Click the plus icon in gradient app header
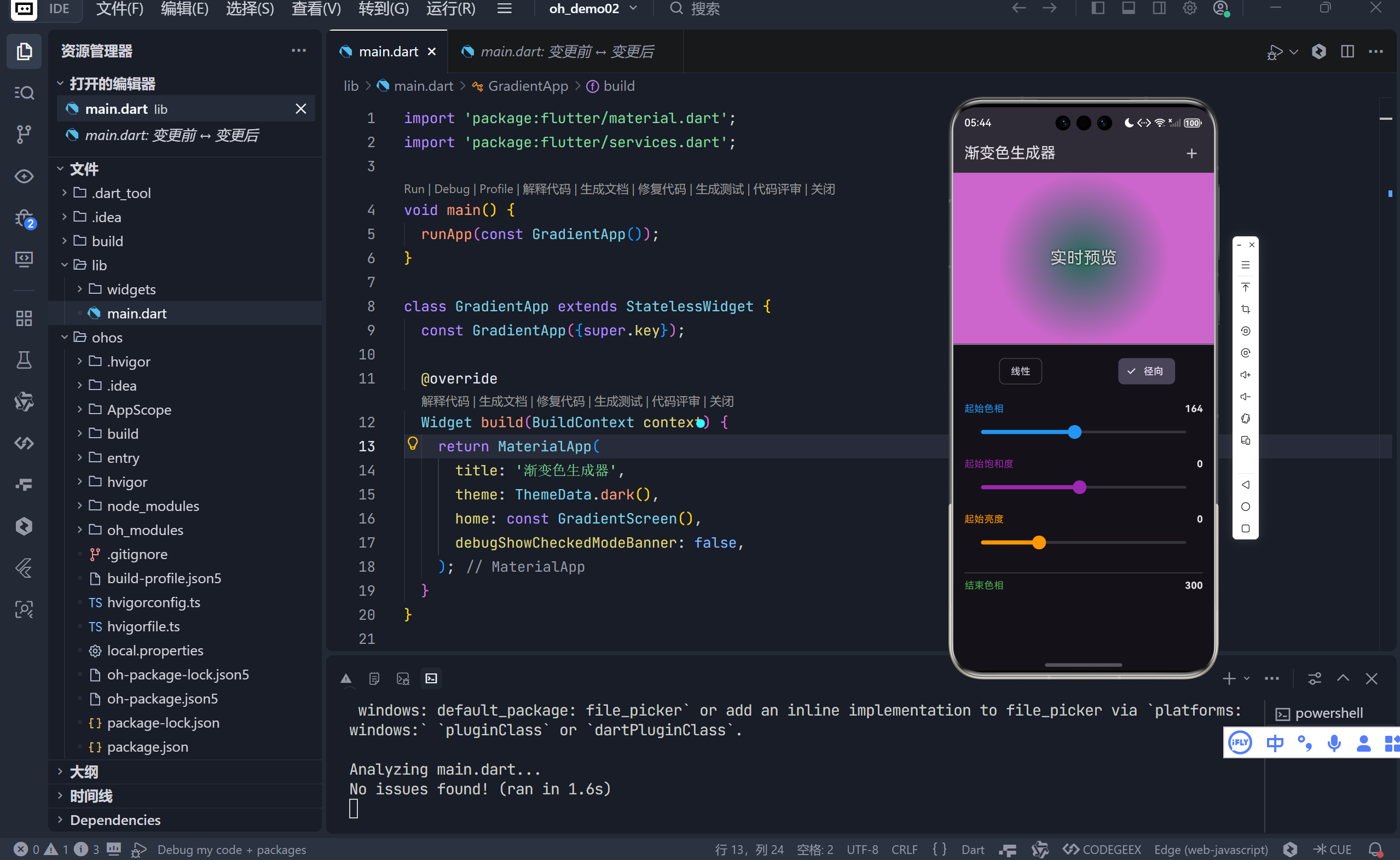1400x860 pixels. (1191, 153)
